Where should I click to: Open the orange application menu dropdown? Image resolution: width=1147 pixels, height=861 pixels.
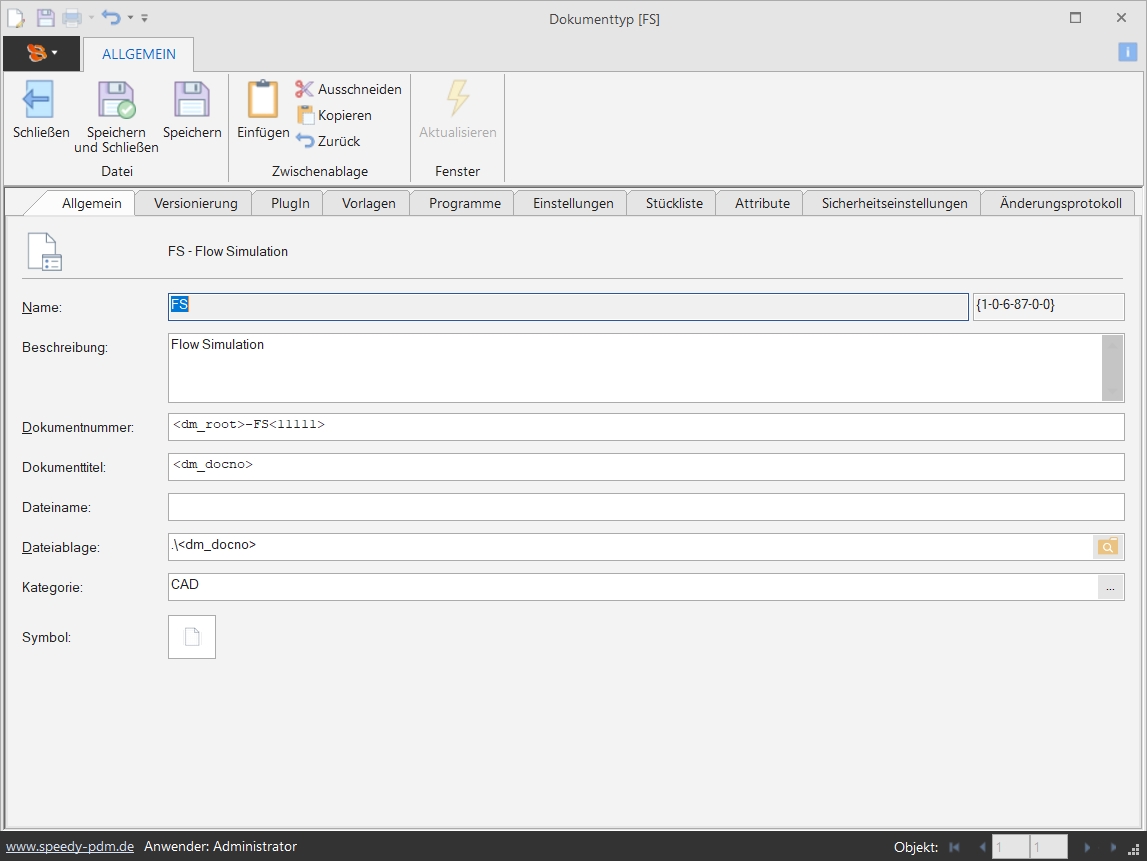[41, 53]
